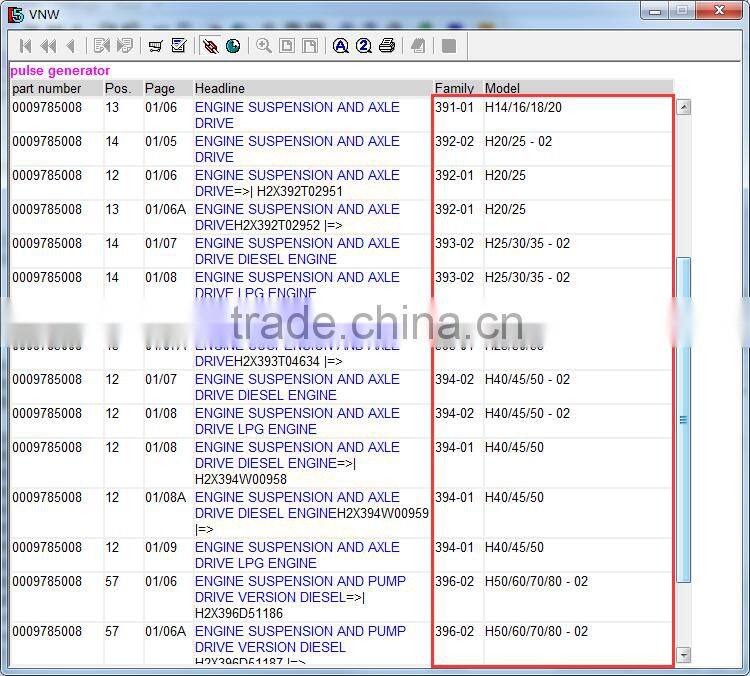Select page cell '01/06A' in the 392-01 row

[165, 209]
